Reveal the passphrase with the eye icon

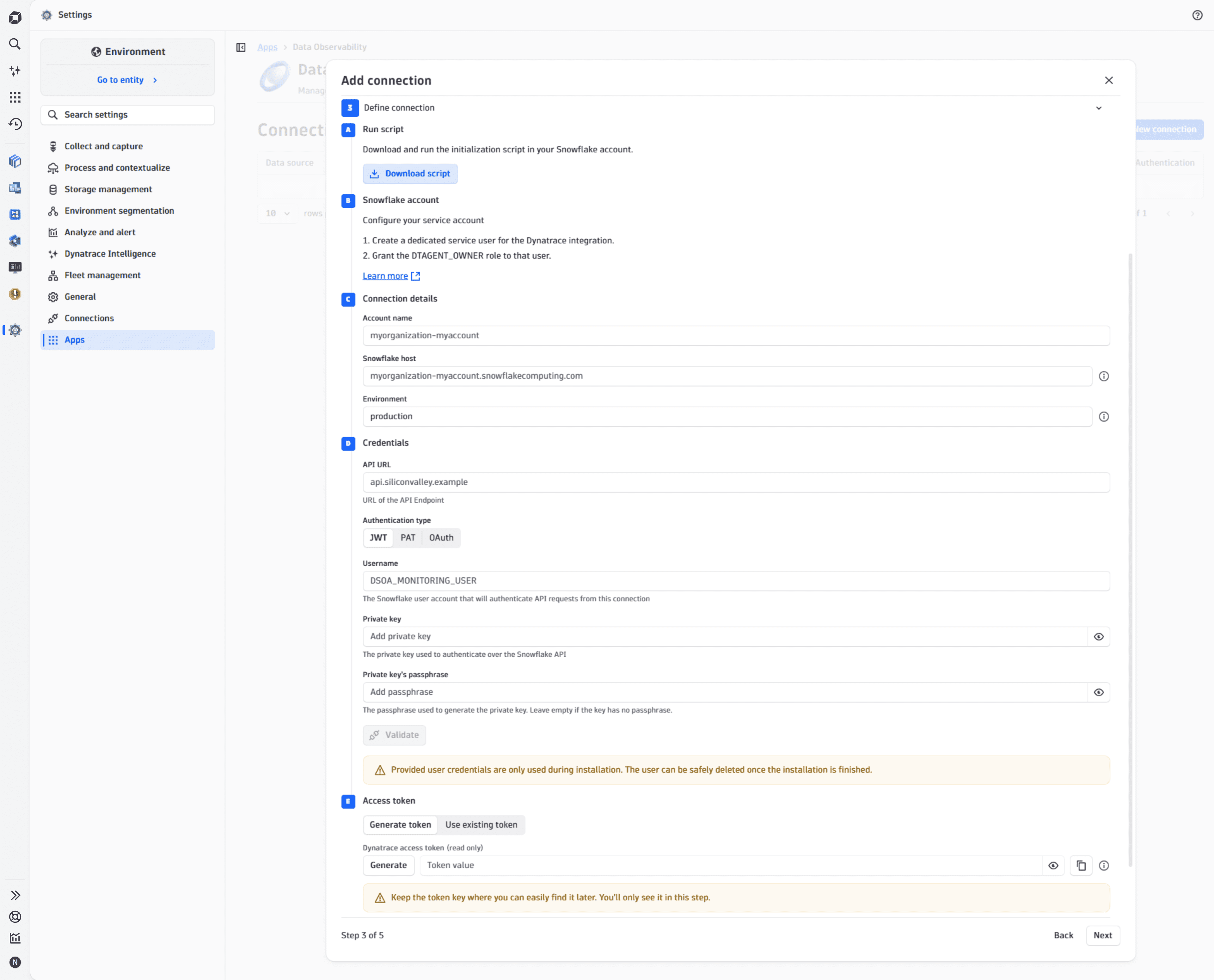click(x=1099, y=693)
